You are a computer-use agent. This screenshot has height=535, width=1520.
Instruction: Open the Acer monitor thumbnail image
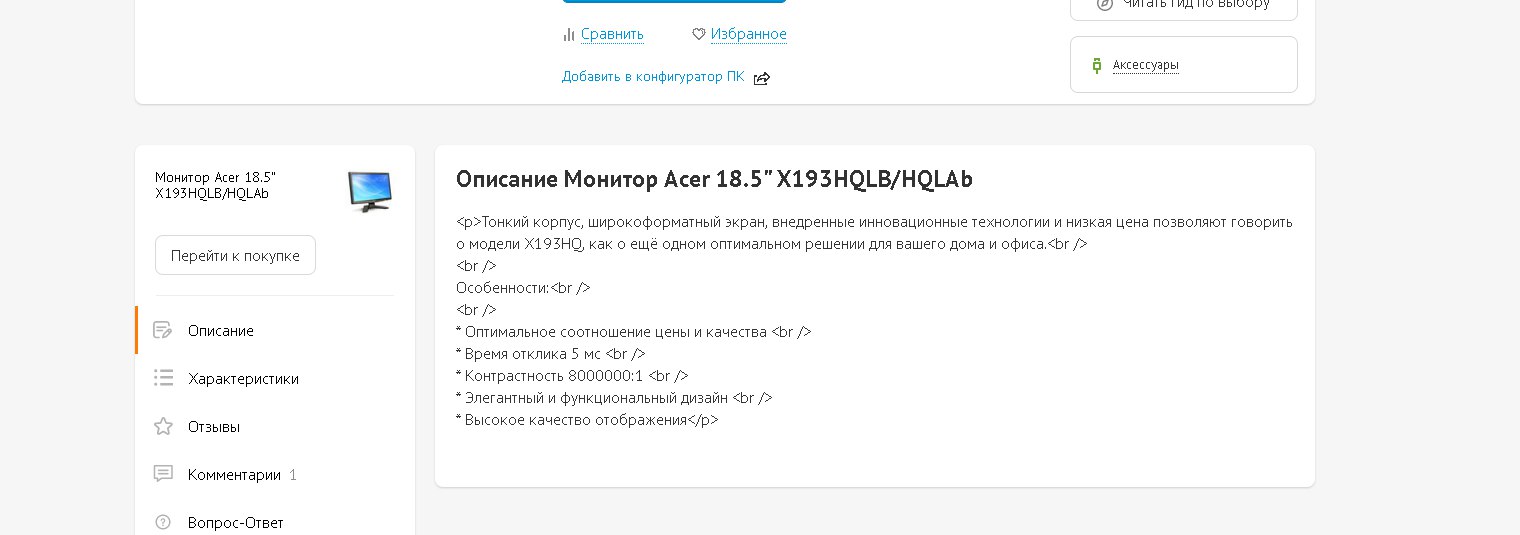click(x=370, y=191)
